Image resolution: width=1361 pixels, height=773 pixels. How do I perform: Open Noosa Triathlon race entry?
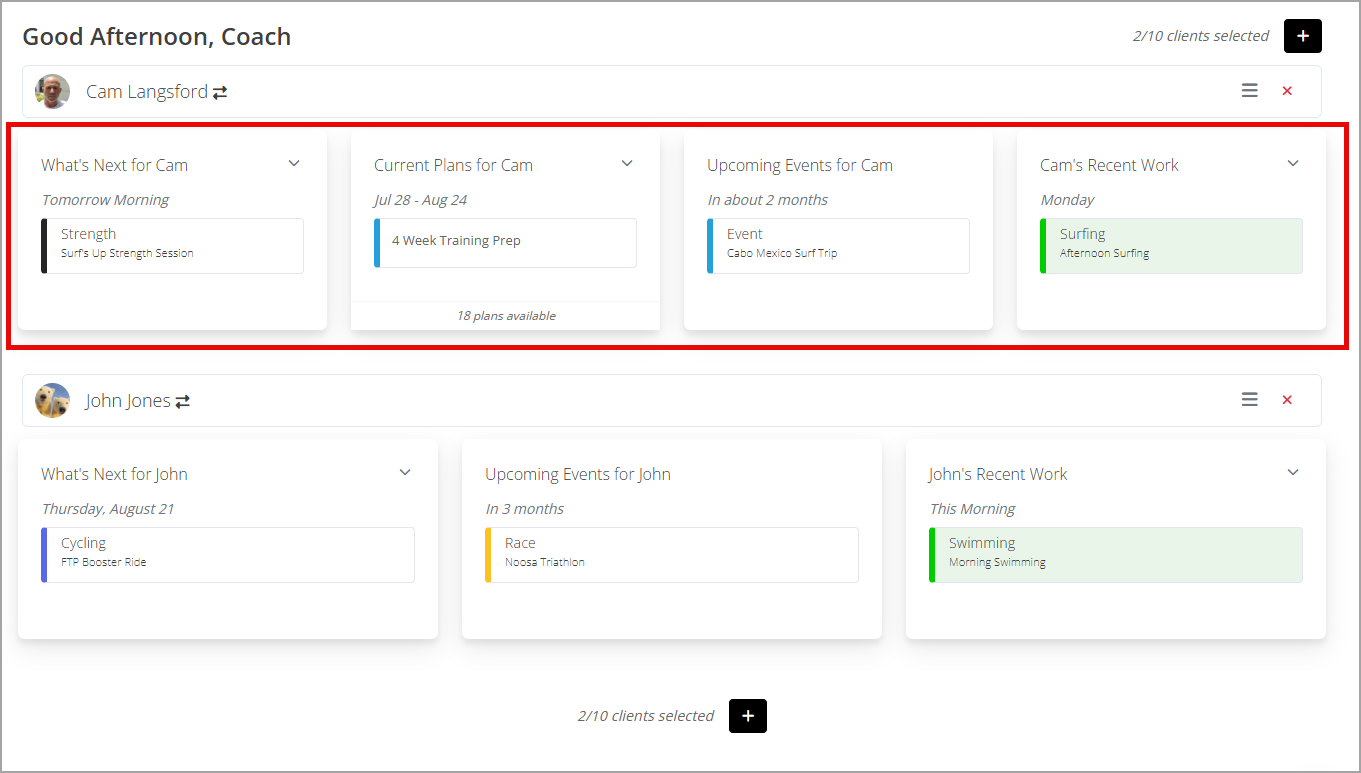coord(671,555)
